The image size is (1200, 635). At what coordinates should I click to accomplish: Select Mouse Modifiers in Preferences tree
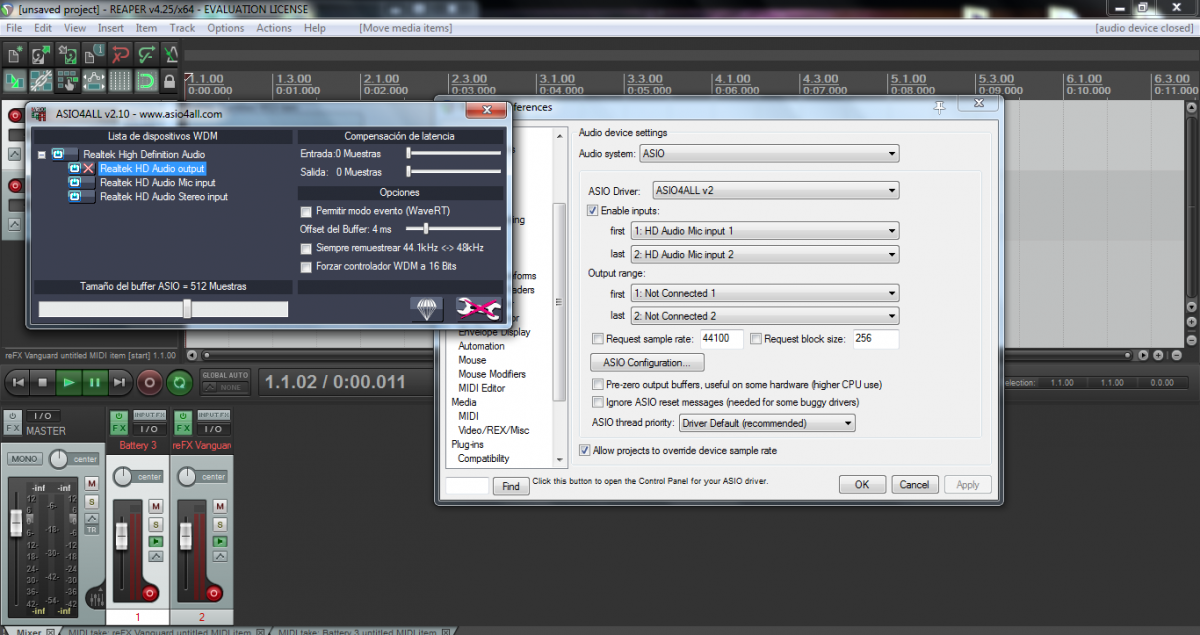click(492, 374)
